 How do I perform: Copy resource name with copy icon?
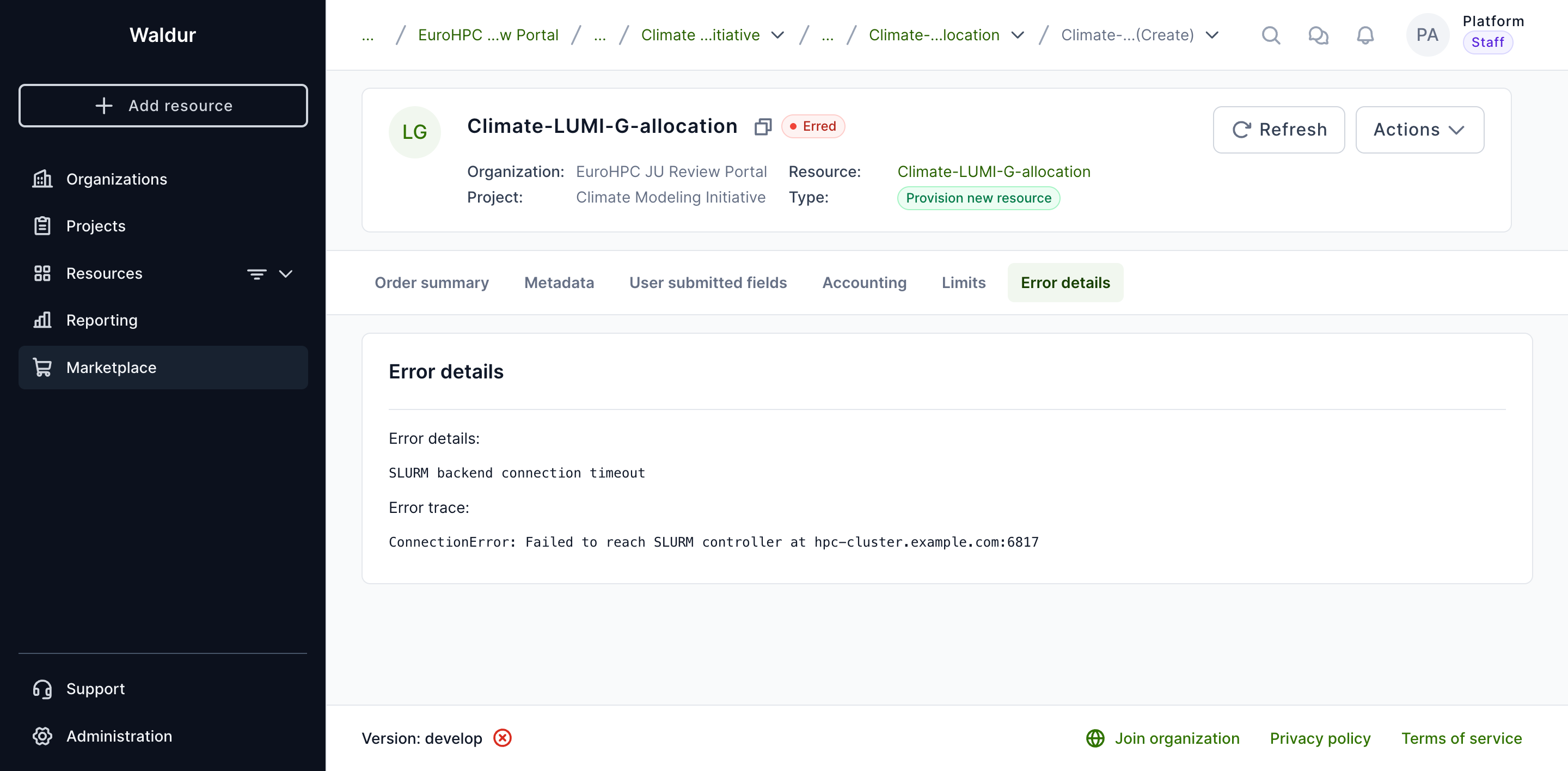(762, 126)
